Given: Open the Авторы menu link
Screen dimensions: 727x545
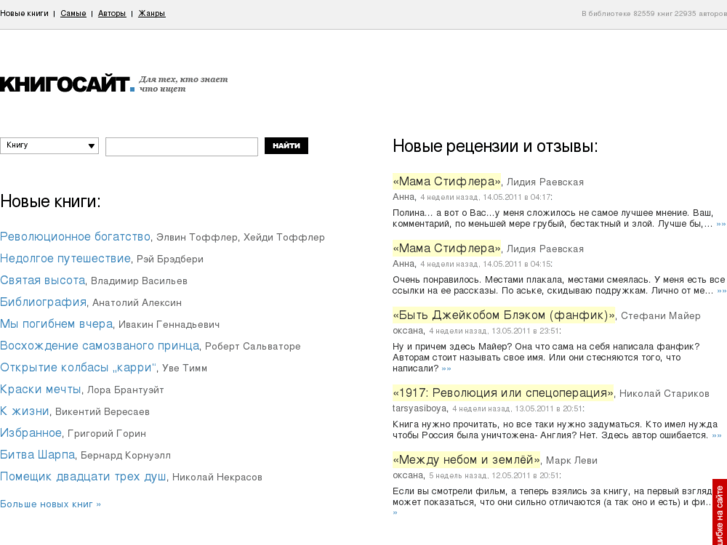Looking at the screenshot, I should click(x=112, y=13).
